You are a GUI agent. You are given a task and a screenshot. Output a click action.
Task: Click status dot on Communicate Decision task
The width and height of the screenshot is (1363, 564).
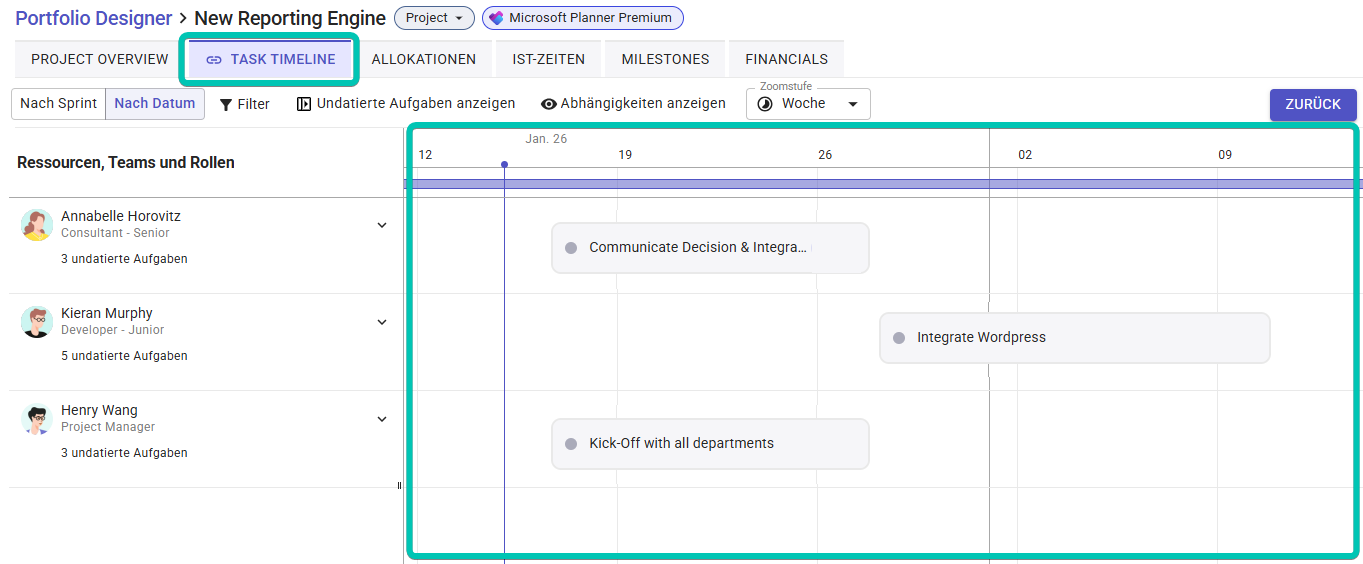(571, 248)
